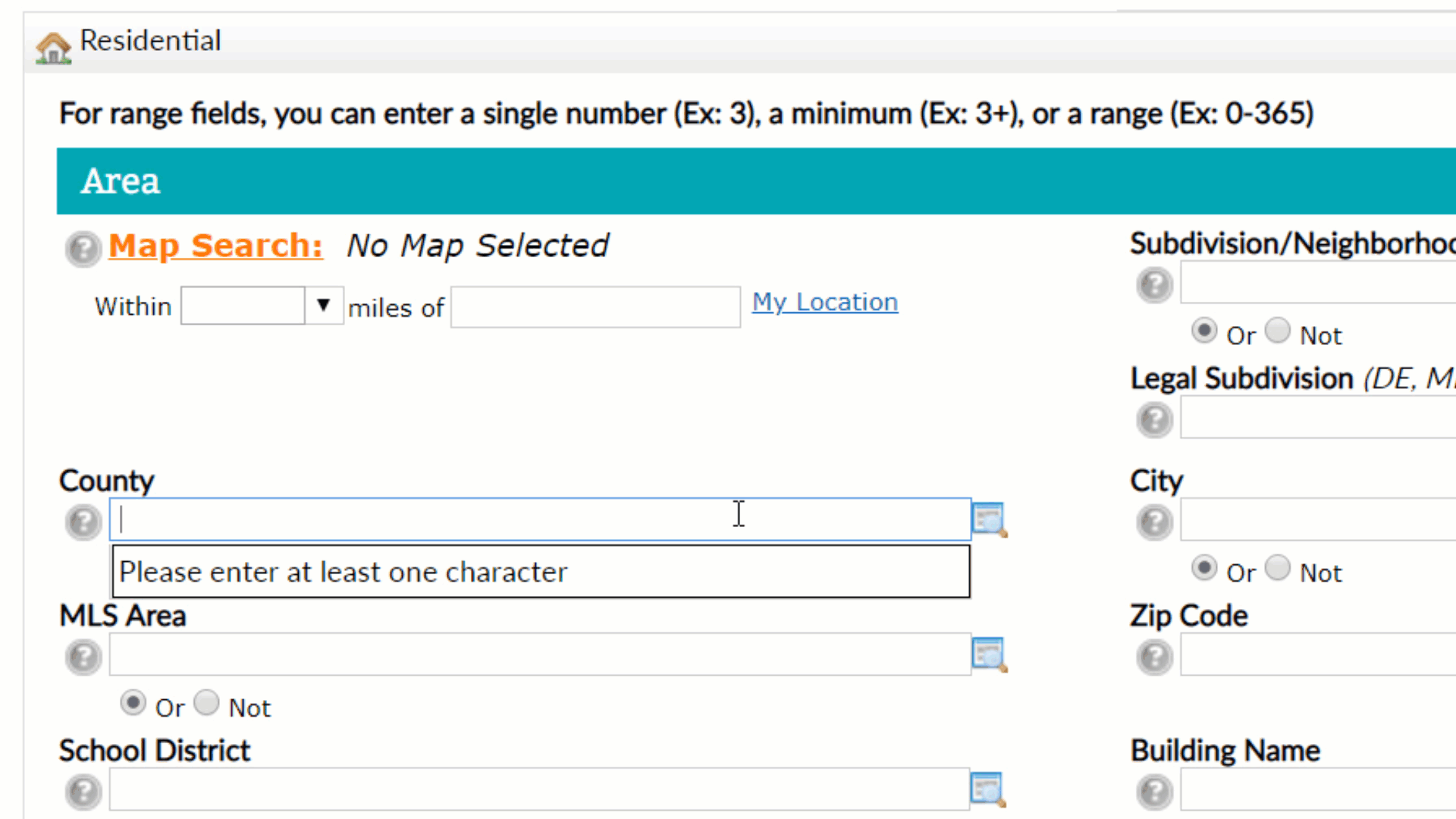1456x819 pixels.
Task: Open the School District lookup picker icon
Action: [x=987, y=789]
